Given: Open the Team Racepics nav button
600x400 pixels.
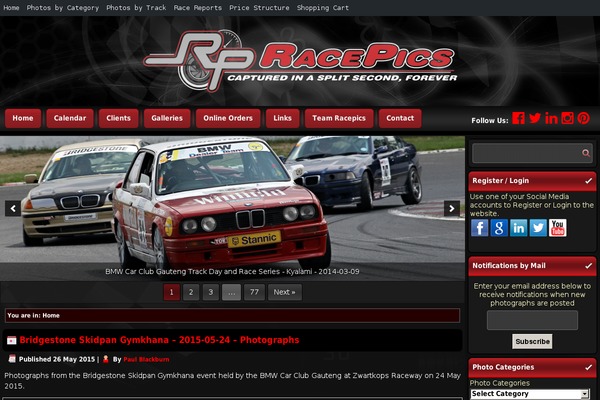Looking at the screenshot, I should click(339, 118).
